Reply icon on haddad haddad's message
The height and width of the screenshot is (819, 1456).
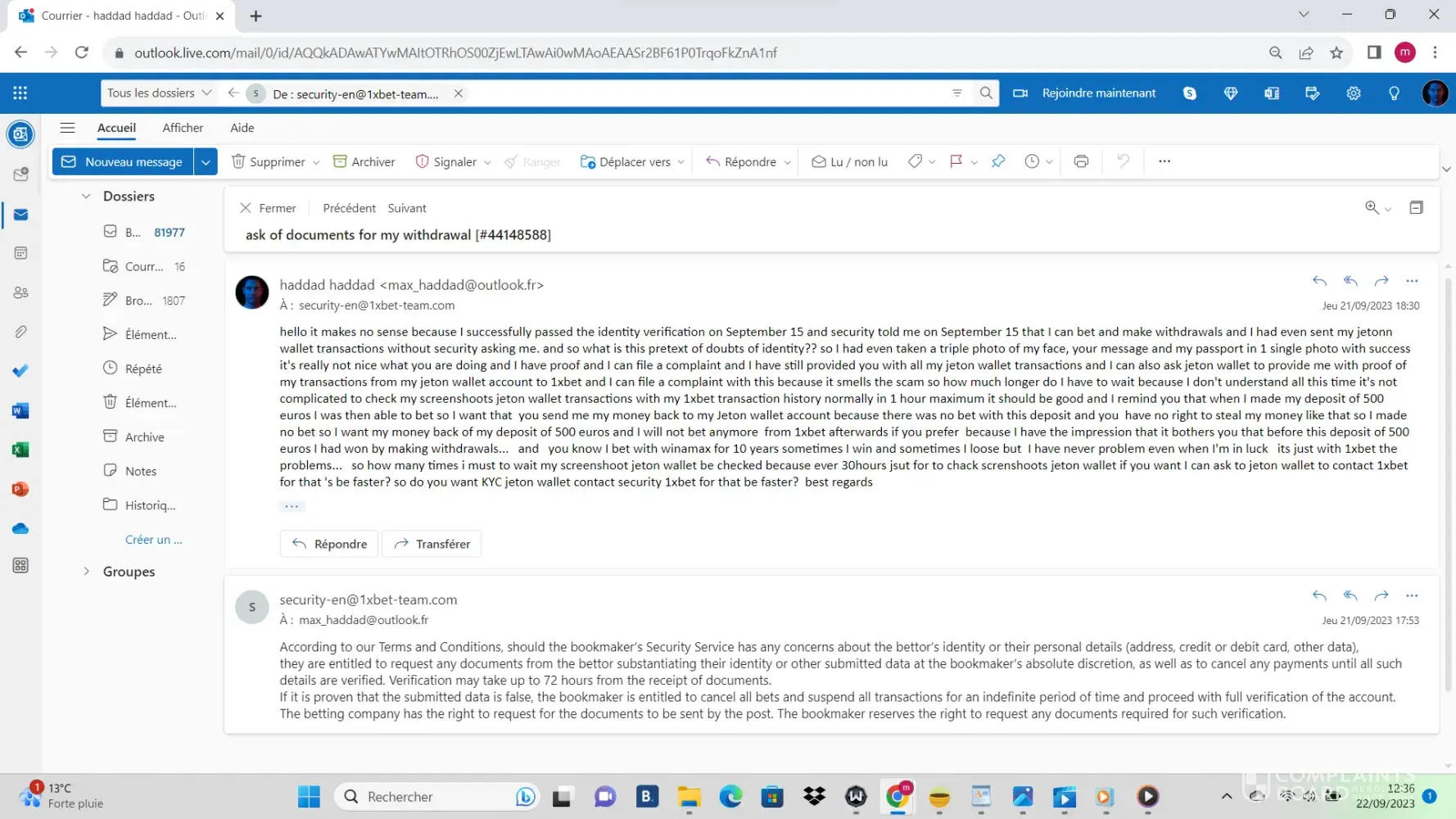point(1319,281)
